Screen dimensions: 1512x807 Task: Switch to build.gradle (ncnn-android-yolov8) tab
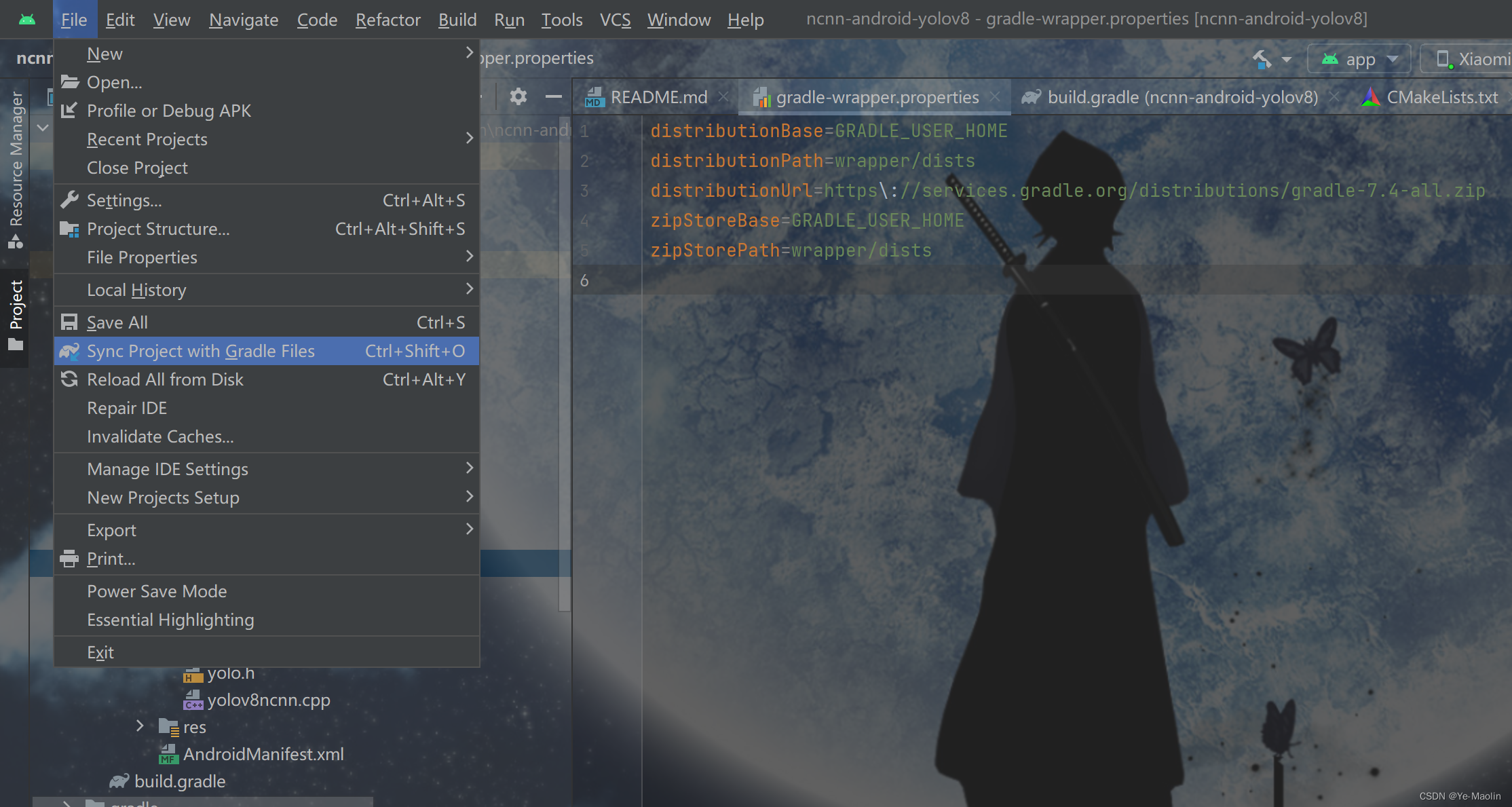click(x=1182, y=97)
